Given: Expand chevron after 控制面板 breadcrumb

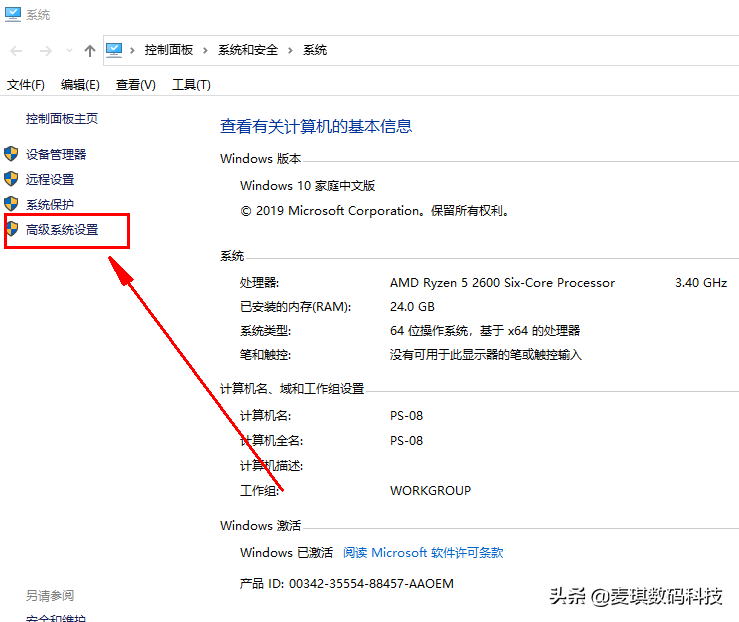Looking at the screenshot, I should [205, 50].
